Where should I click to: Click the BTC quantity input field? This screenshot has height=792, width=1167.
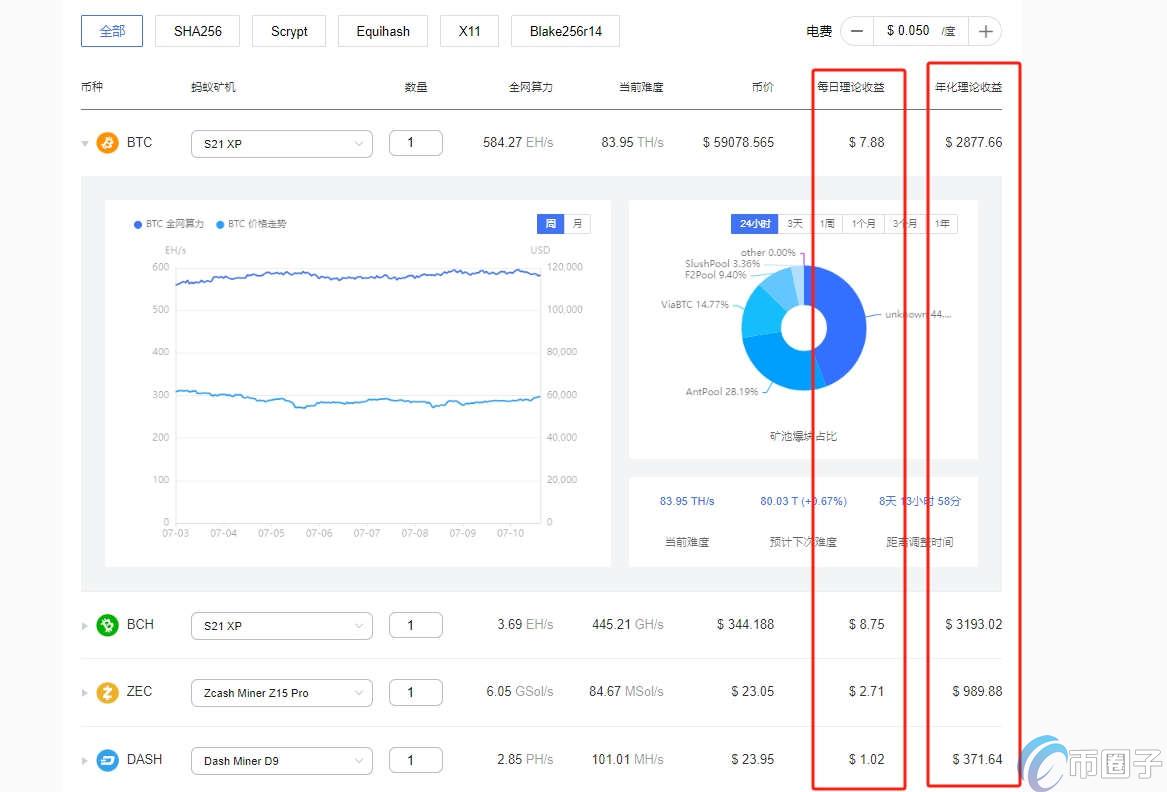pos(416,143)
